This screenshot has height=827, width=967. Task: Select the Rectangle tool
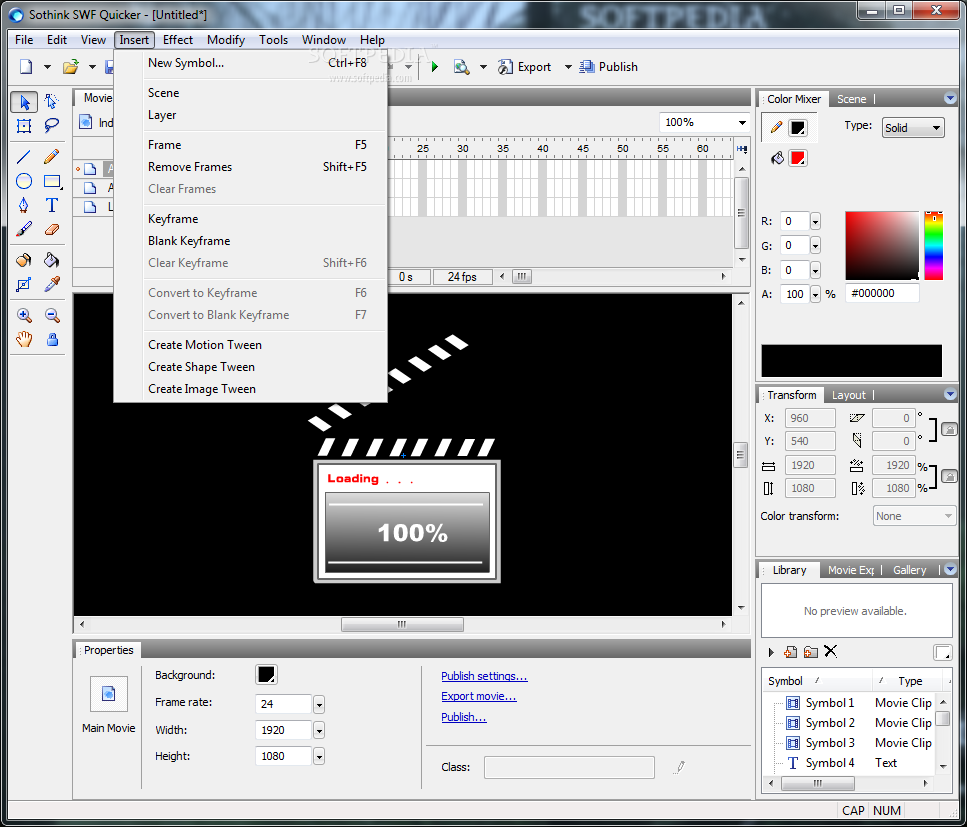click(x=52, y=181)
